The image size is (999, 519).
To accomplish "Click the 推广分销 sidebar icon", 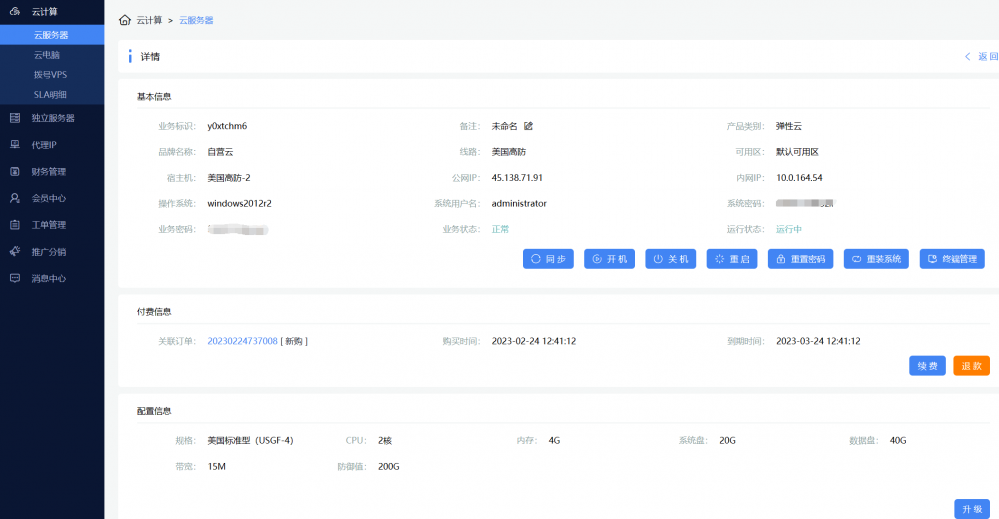I will (x=15, y=252).
